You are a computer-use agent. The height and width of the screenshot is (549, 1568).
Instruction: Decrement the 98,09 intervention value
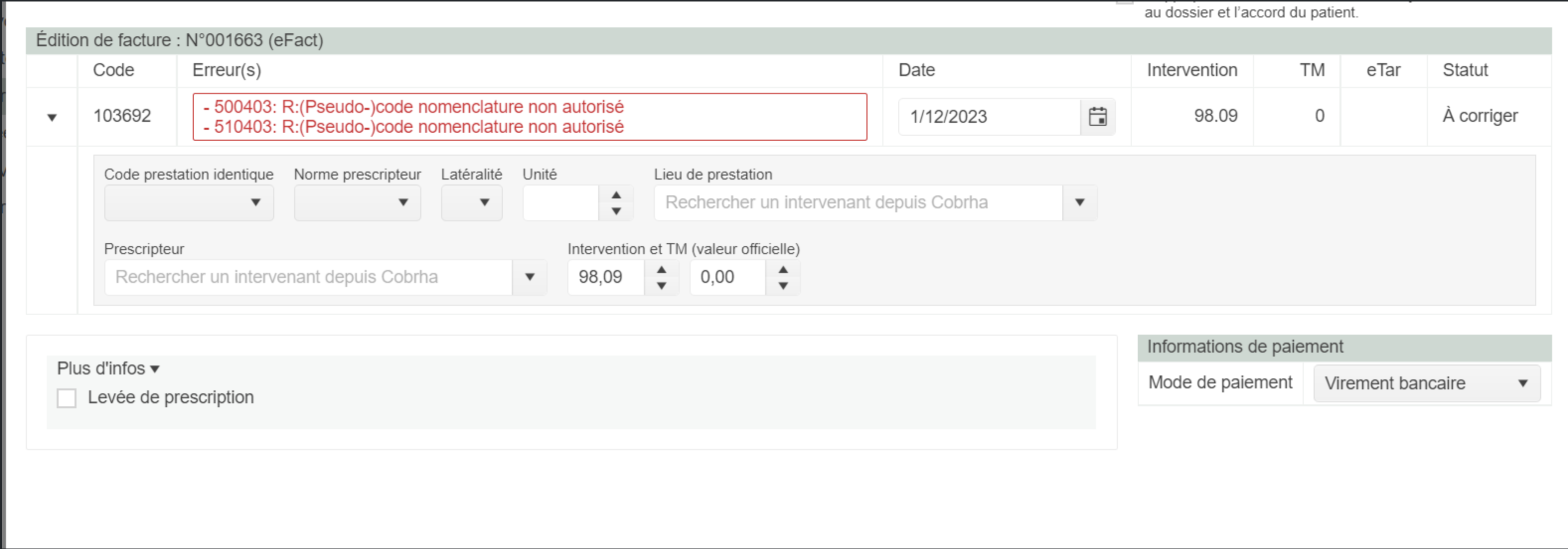pos(661,285)
